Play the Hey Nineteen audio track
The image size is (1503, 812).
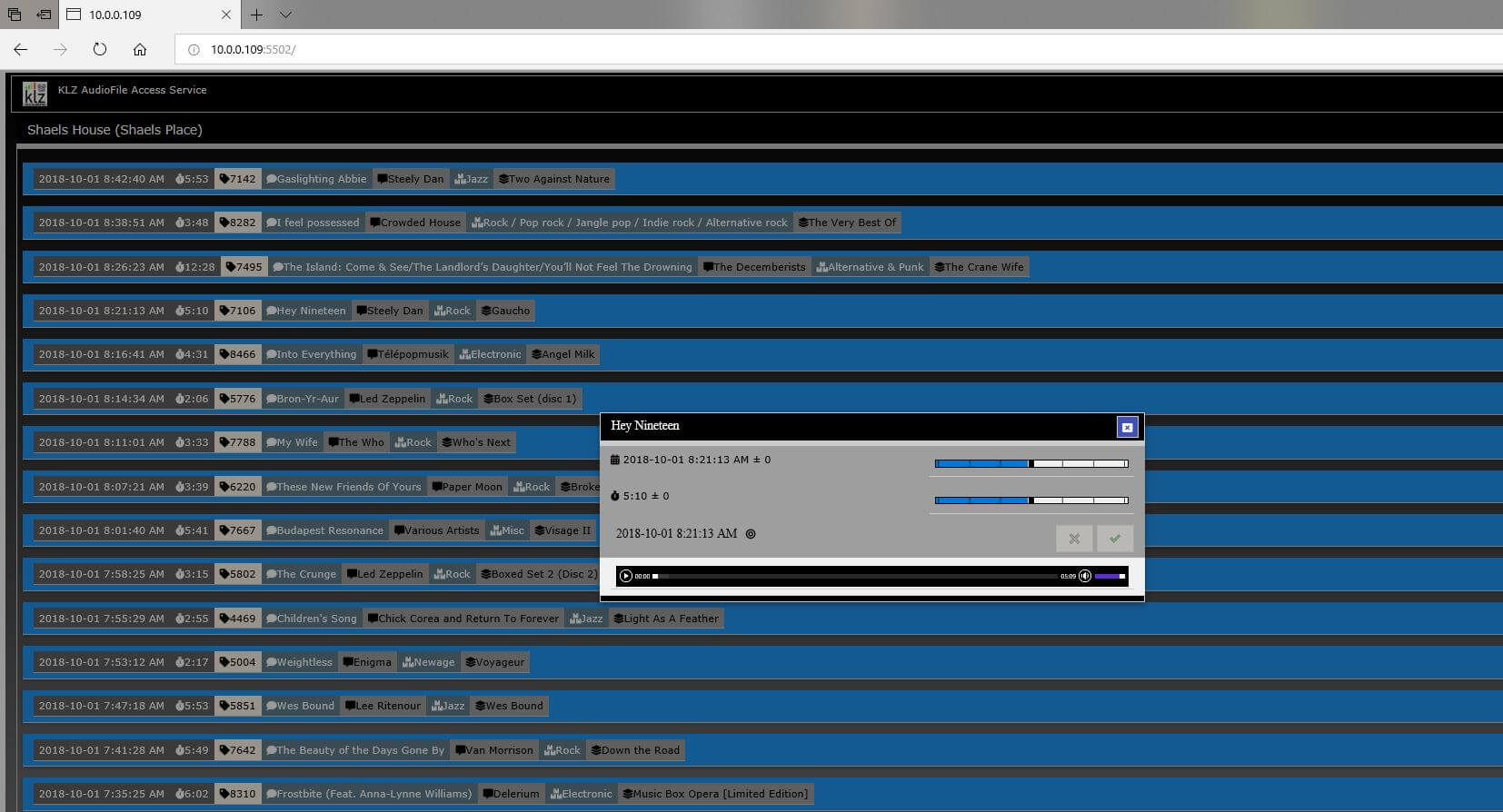(625, 576)
